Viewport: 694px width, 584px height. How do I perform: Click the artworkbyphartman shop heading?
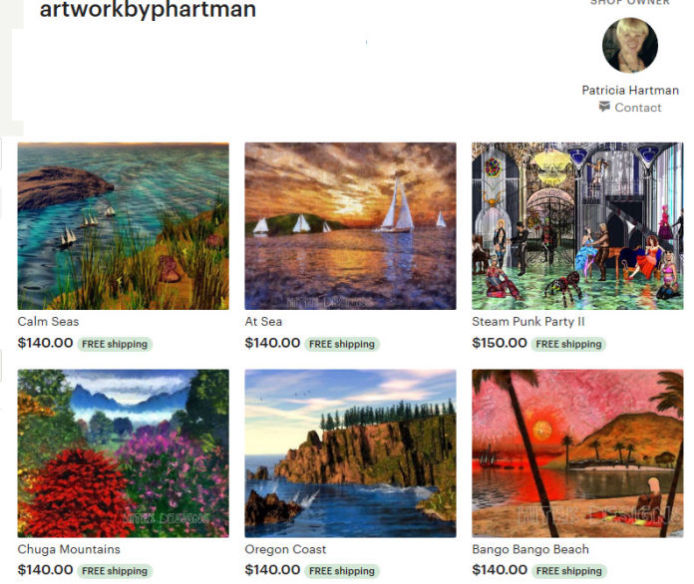tap(148, 9)
